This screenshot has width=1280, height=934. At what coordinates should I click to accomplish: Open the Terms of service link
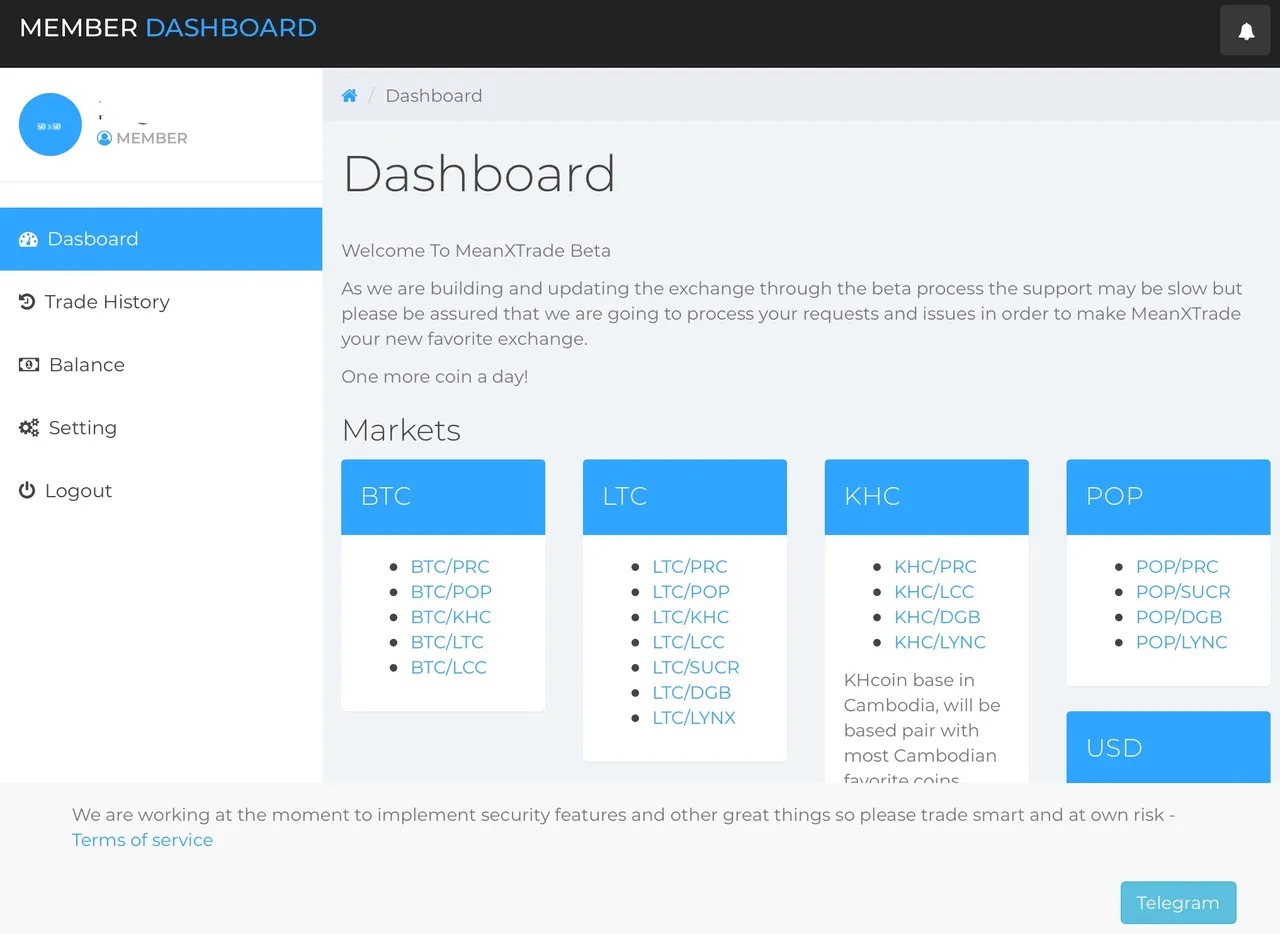tap(142, 840)
